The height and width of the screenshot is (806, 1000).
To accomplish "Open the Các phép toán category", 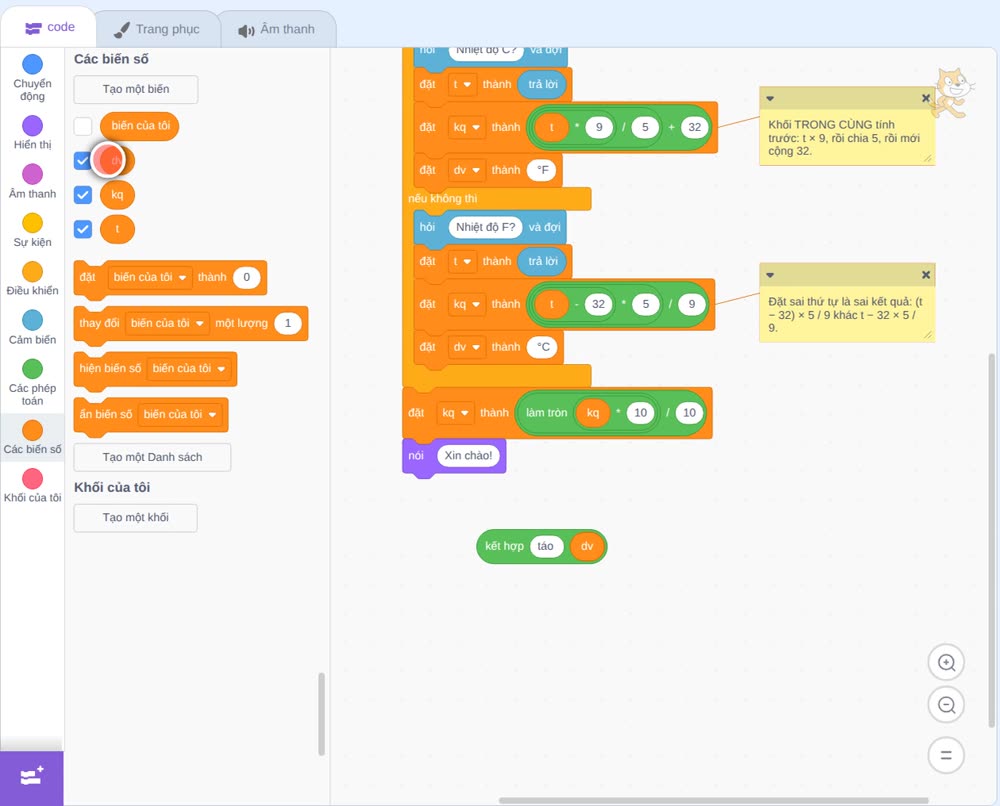I will coord(33,382).
